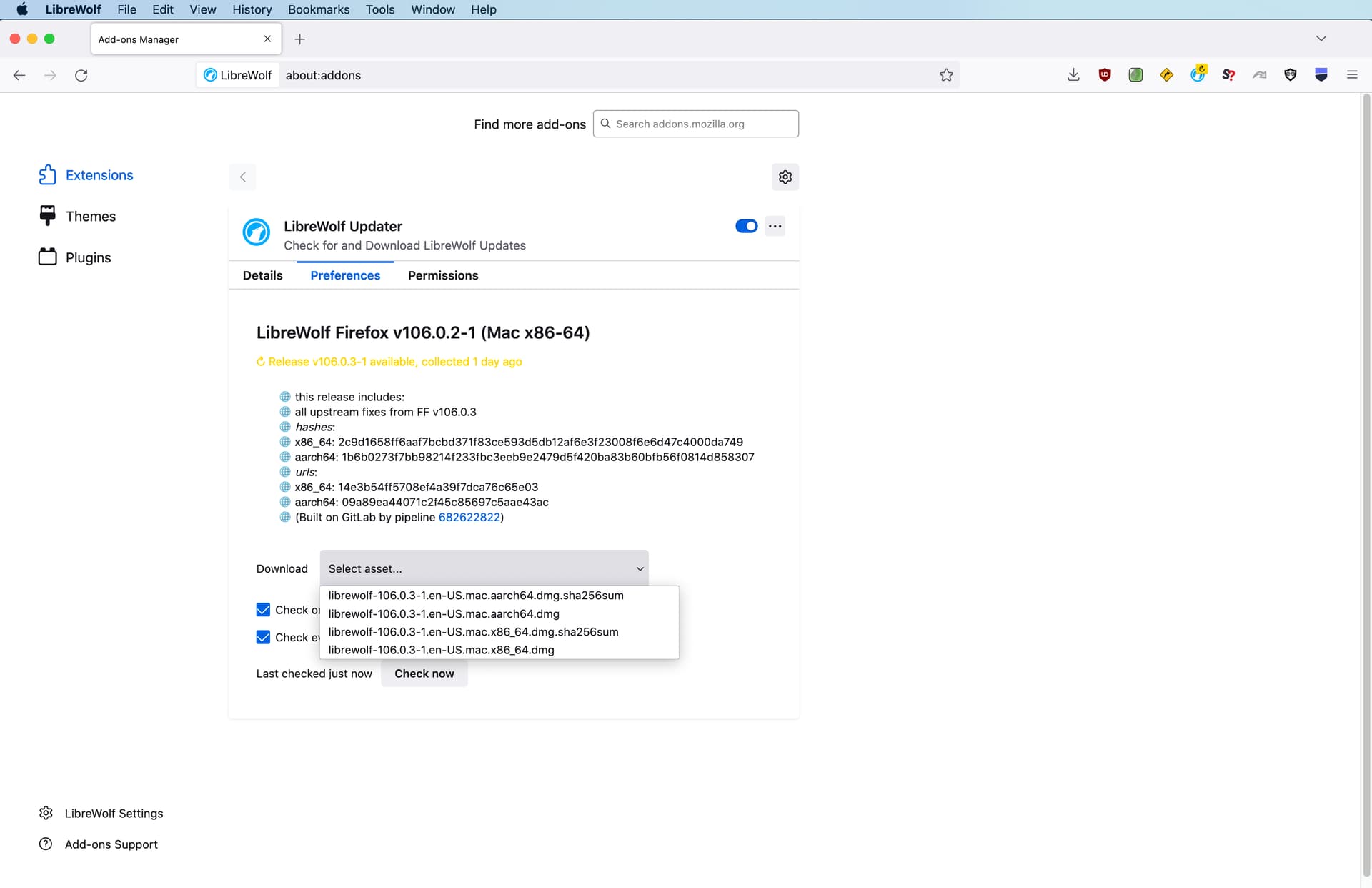Open uBlock Origin red shield extension
The image size is (1372, 888).
[1105, 75]
